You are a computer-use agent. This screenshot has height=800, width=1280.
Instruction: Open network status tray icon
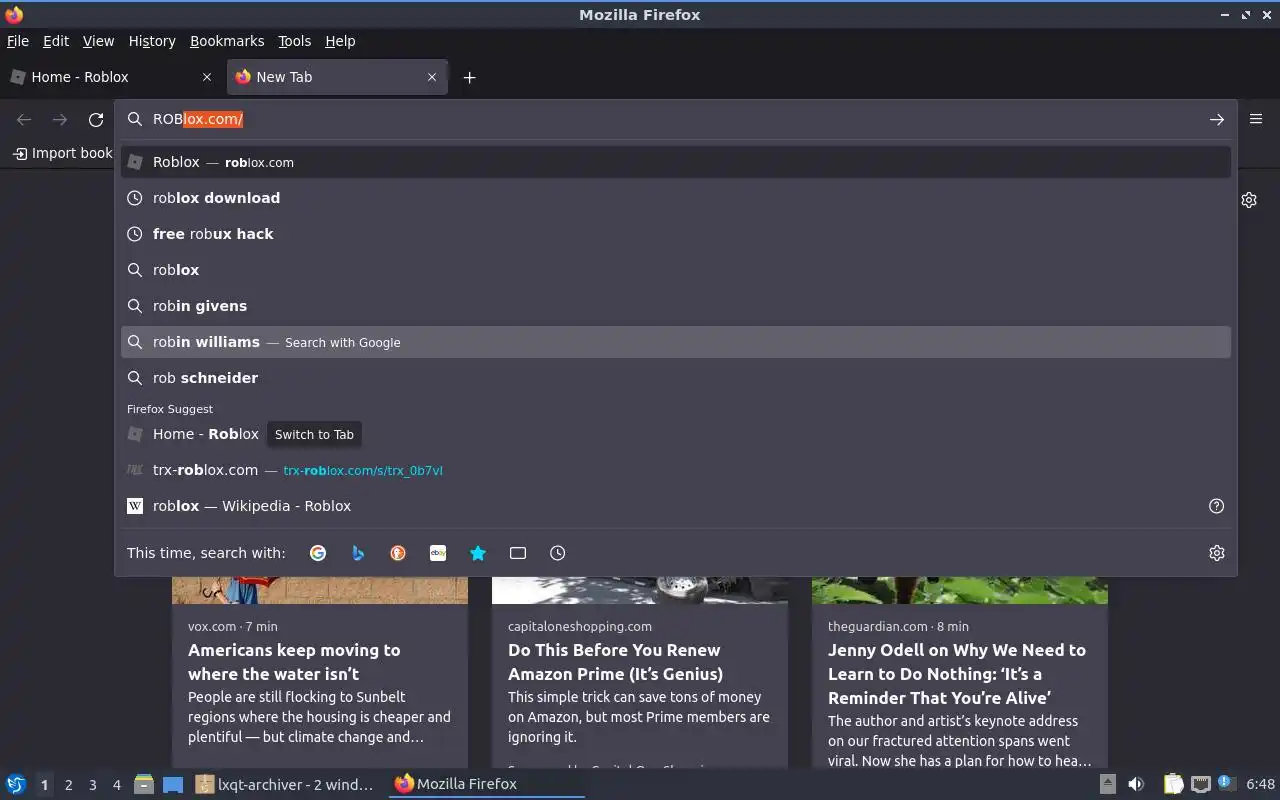(1201, 784)
